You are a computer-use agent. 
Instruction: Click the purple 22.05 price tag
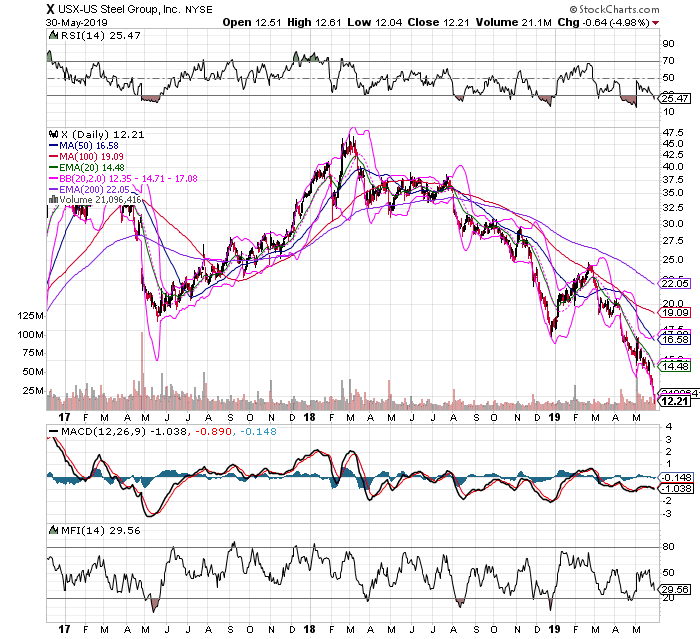675,284
